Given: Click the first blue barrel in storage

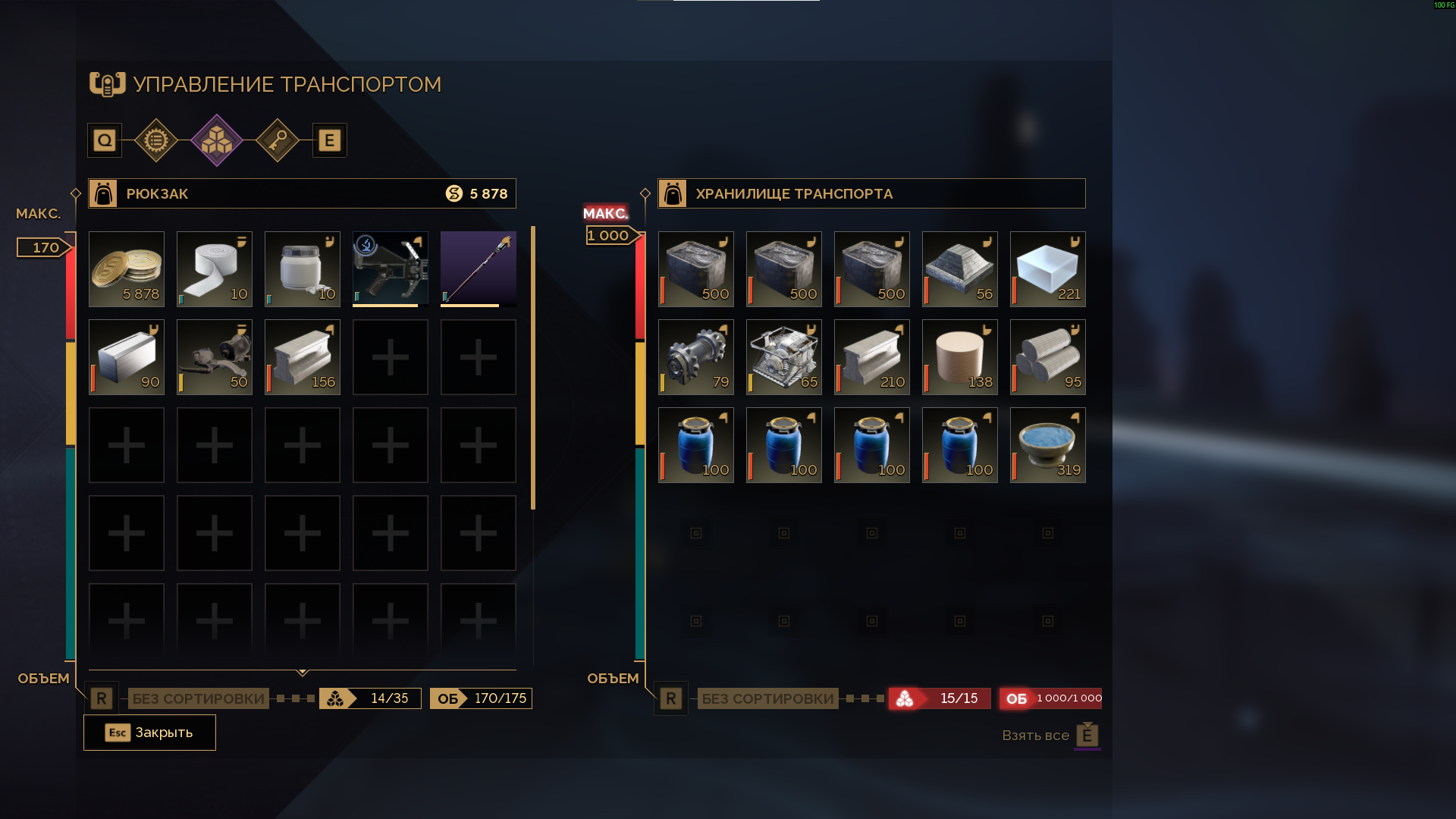Looking at the screenshot, I should tap(696, 445).
